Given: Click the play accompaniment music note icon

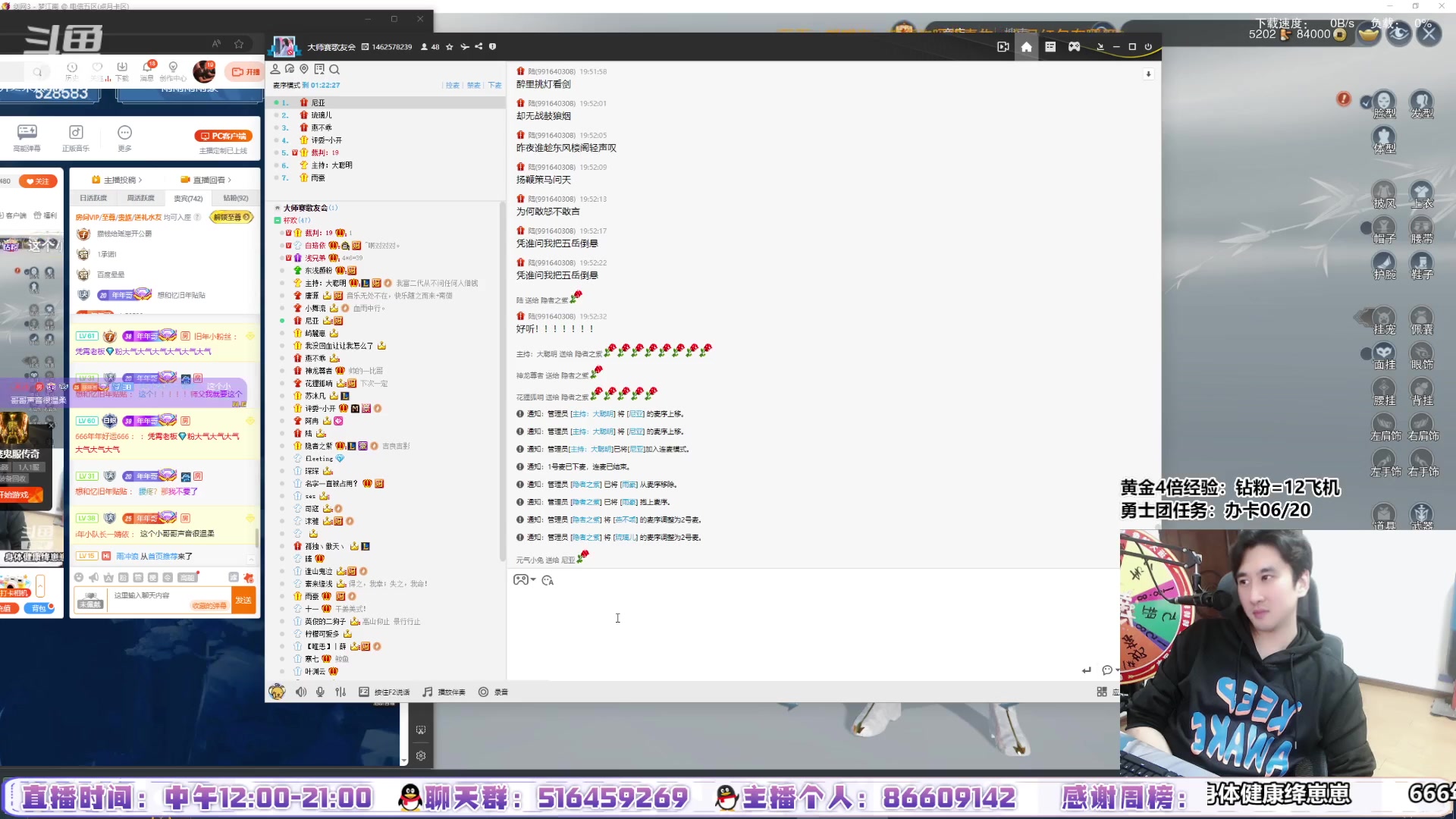Looking at the screenshot, I should click(428, 692).
